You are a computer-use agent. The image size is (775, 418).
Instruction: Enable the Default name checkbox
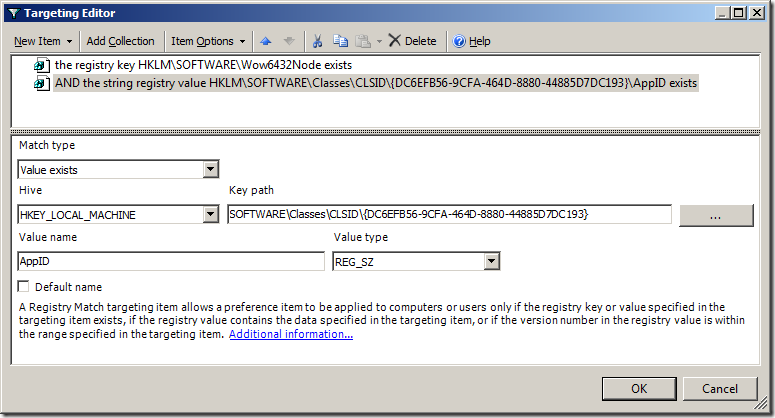click(24, 287)
